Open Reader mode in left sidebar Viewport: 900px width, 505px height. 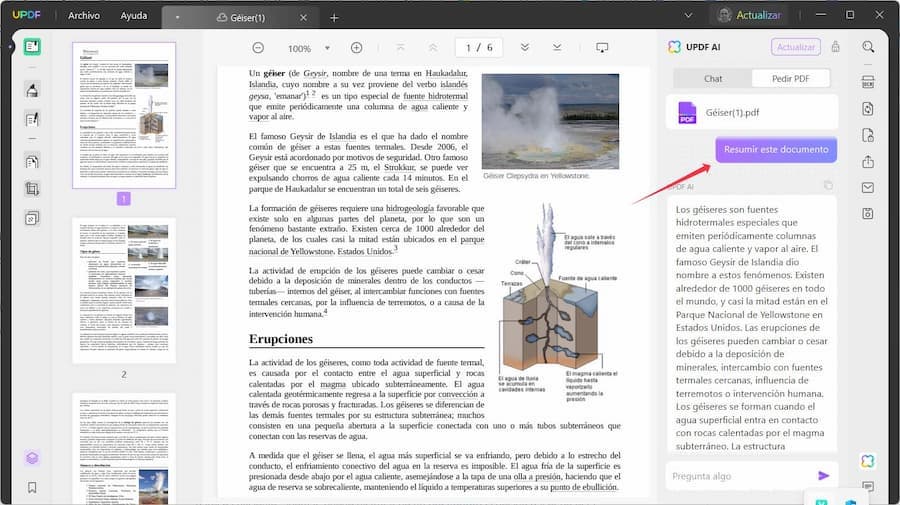[32, 46]
